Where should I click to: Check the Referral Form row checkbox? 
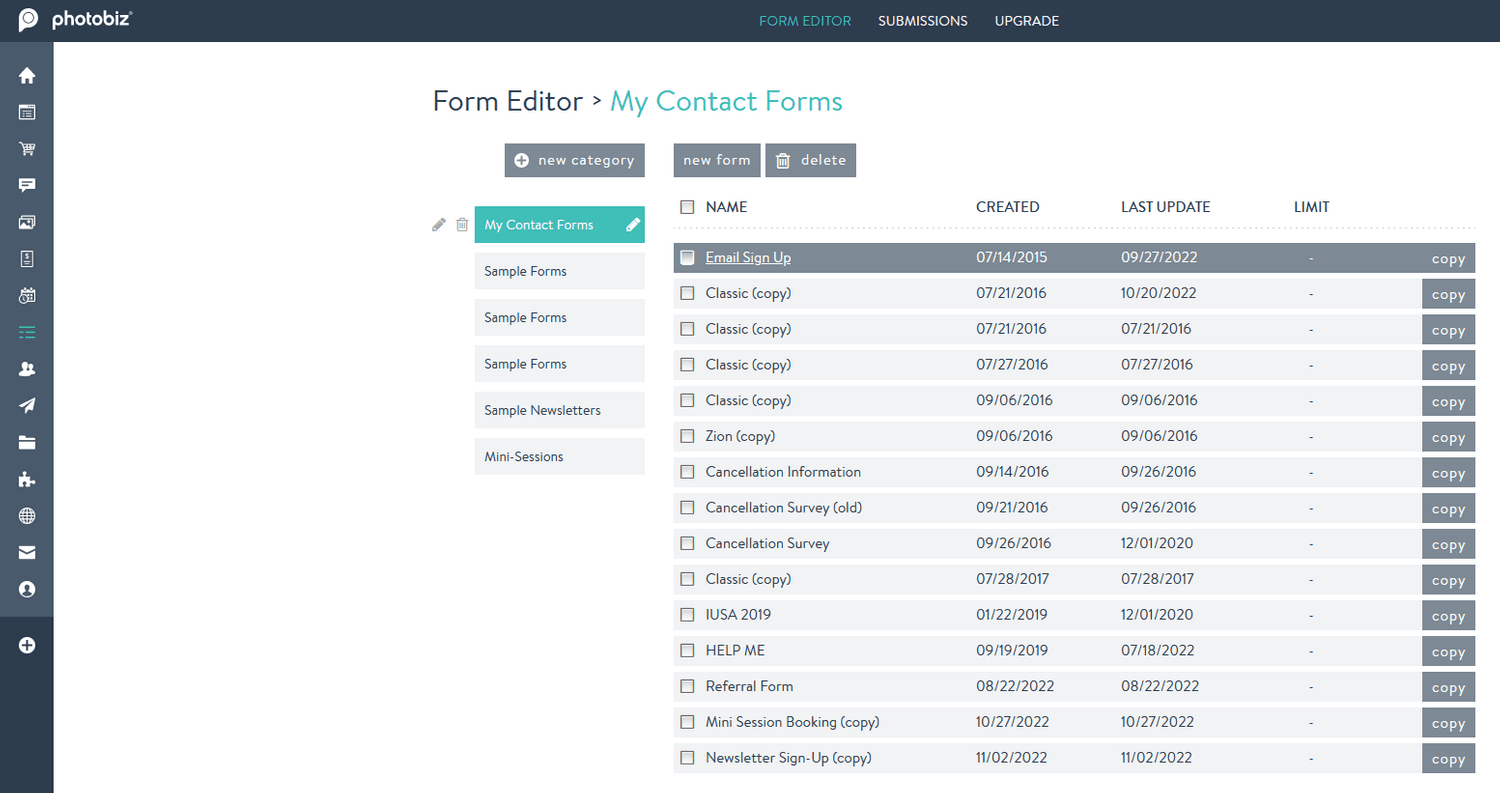[x=687, y=686]
